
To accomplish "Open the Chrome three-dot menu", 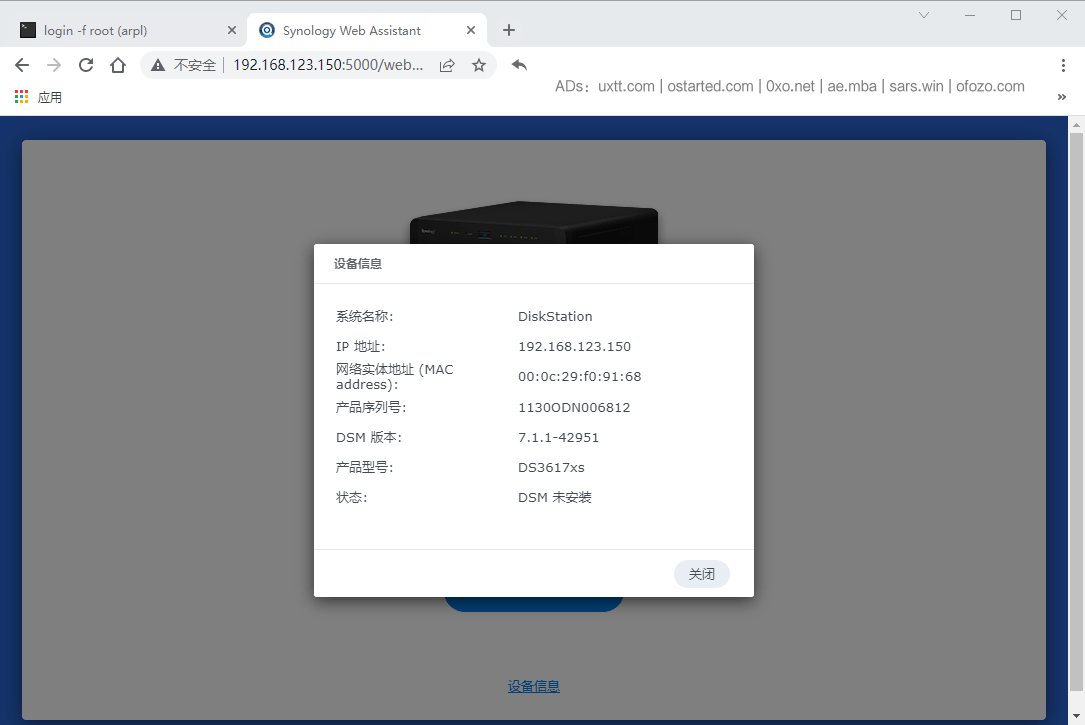I will point(1063,65).
